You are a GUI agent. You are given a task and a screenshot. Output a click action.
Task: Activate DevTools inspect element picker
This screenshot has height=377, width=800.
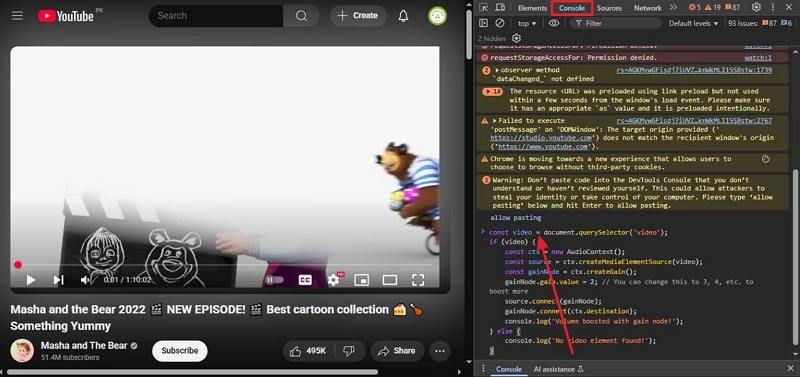[x=484, y=7]
